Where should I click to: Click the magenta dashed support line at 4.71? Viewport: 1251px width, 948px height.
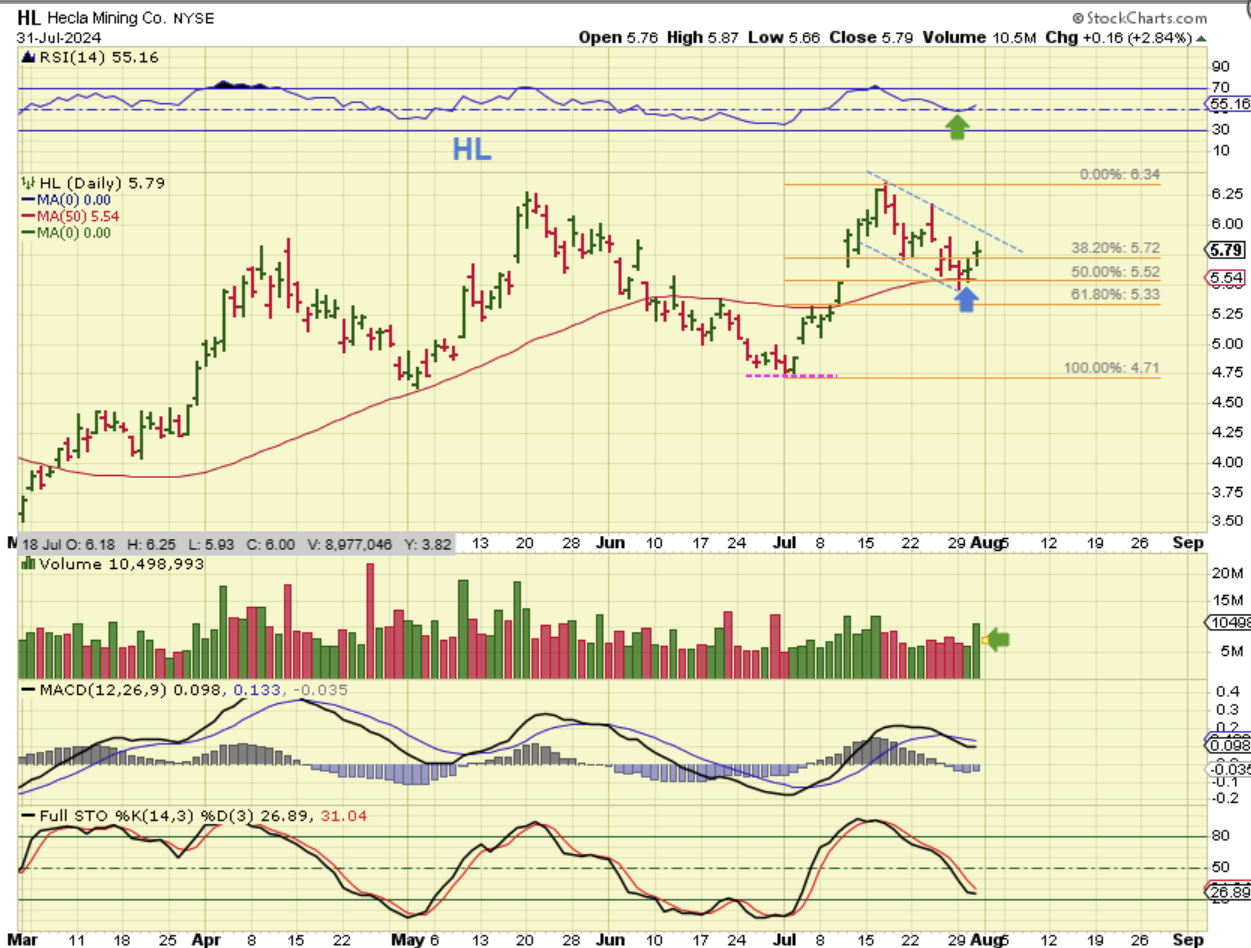790,376
